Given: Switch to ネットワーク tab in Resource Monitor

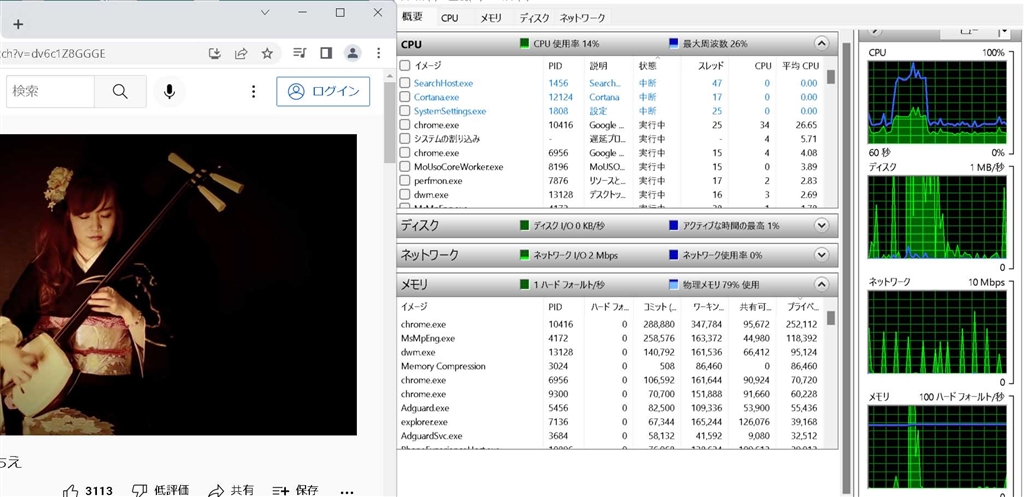Looking at the screenshot, I should tap(583, 18).
